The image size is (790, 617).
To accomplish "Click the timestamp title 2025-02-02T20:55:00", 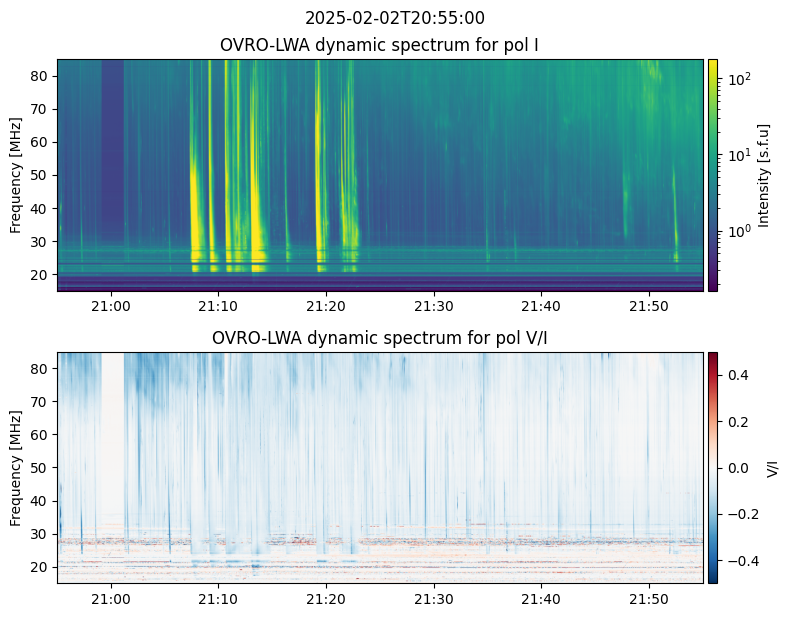I will tap(394, 18).
